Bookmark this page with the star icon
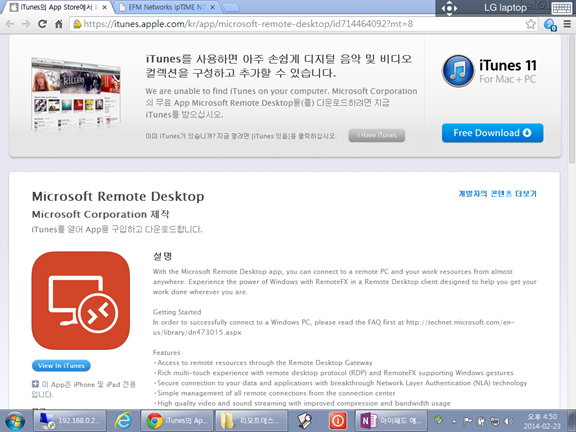Screen dimensions: 576x432 [530, 24]
